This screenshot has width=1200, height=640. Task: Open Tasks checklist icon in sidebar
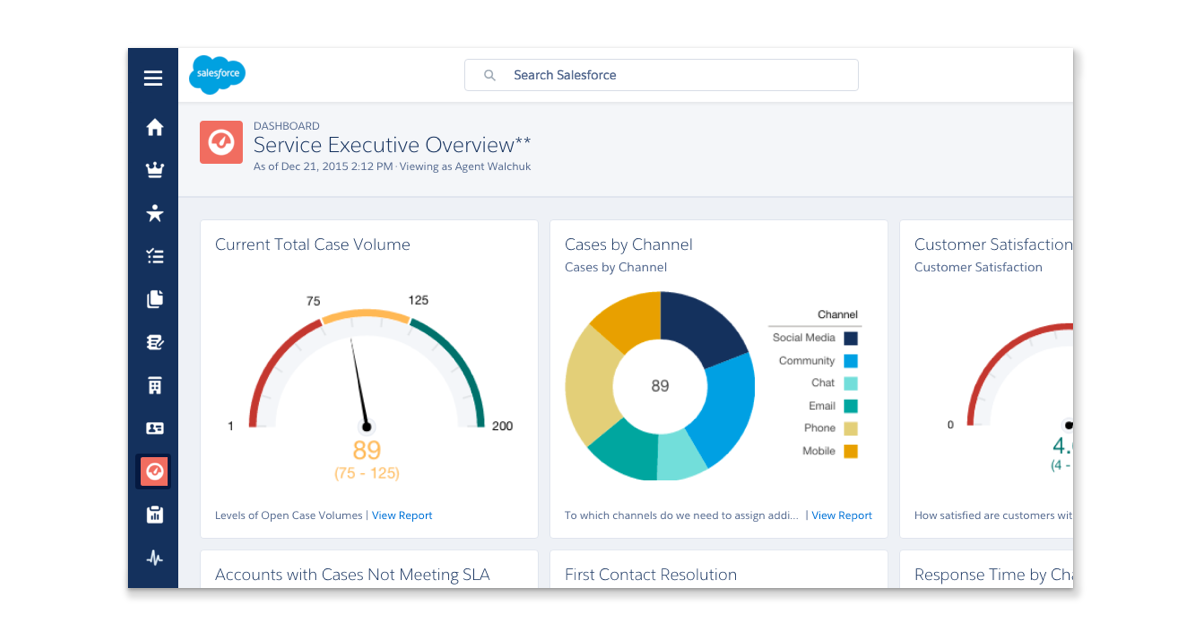pyautogui.click(x=154, y=256)
